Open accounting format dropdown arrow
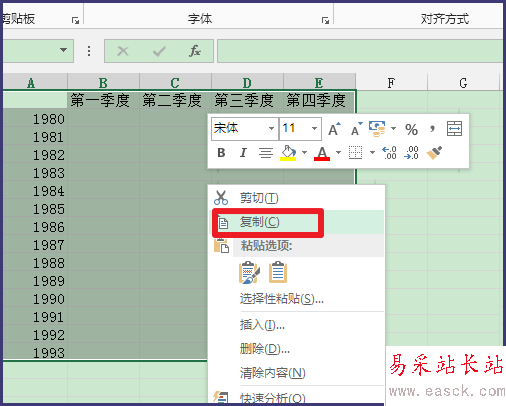506x406 pixels. pyautogui.click(x=393, y=129)
